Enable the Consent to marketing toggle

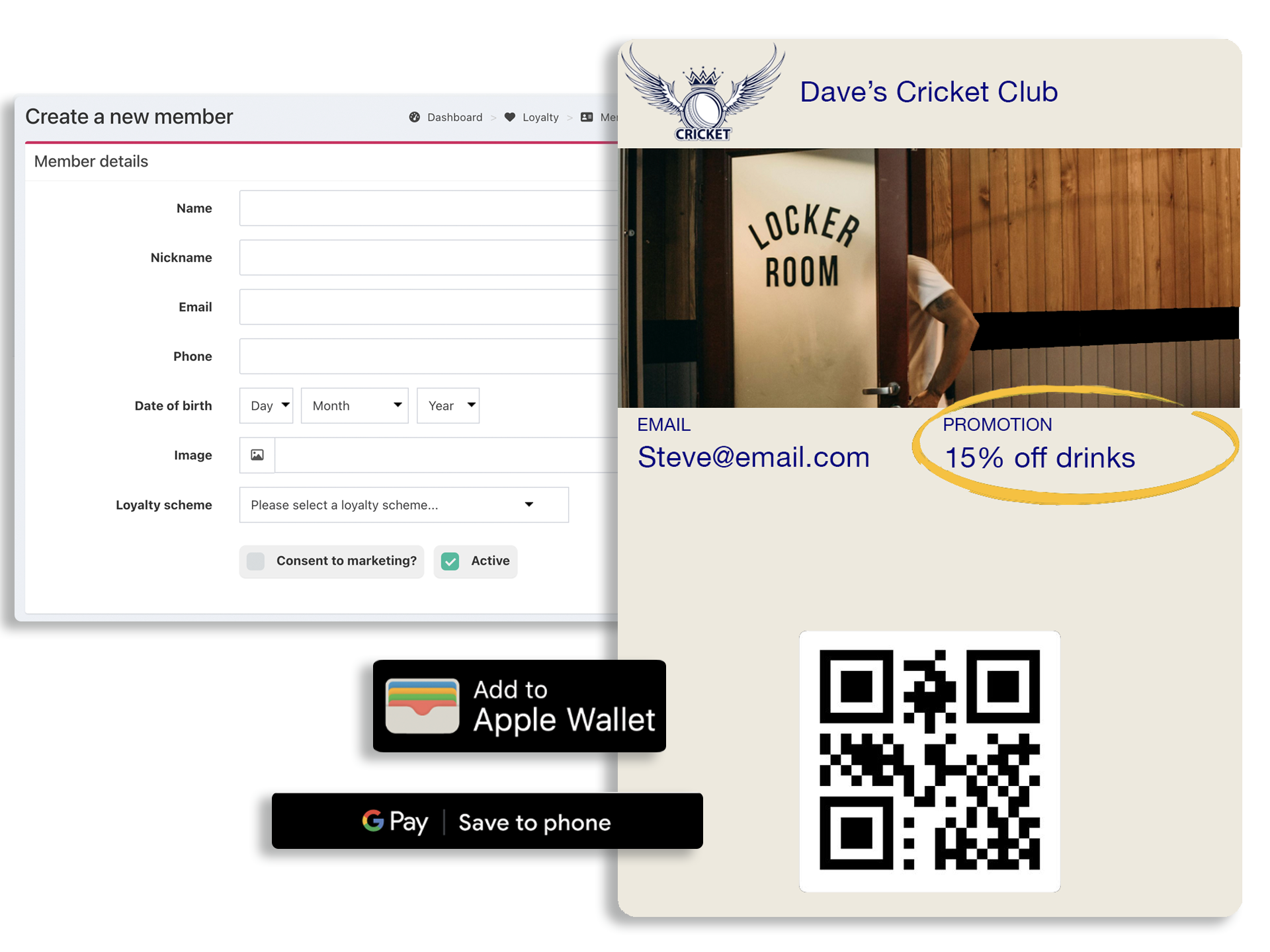pyautogui.click(x=256, y=560)
